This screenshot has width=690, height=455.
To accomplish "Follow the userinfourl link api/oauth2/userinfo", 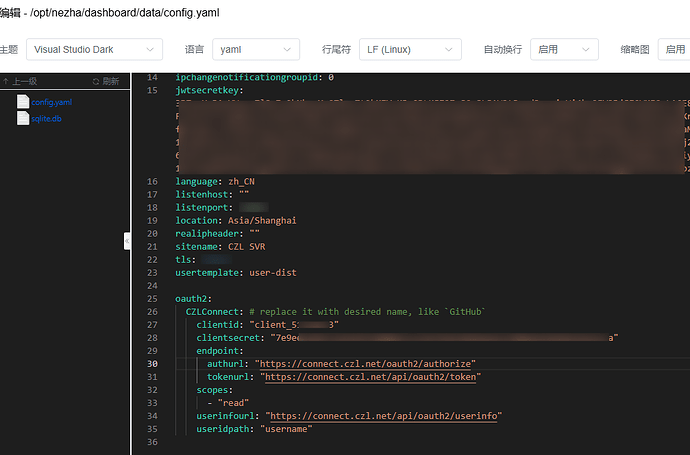I will 383,416.
